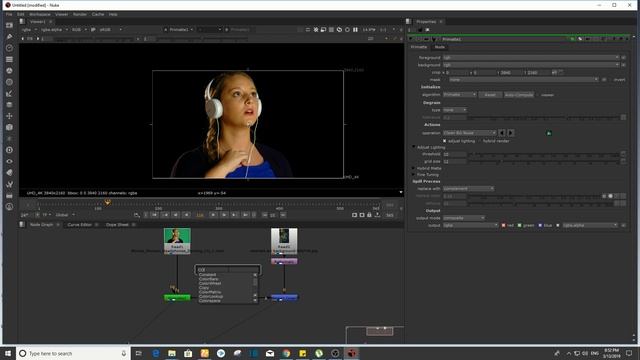Image resolution: width=640 pixels, height=360 pixels.
Task: Open the Filter nodes menu icon
Action: [x=9, y=82]
